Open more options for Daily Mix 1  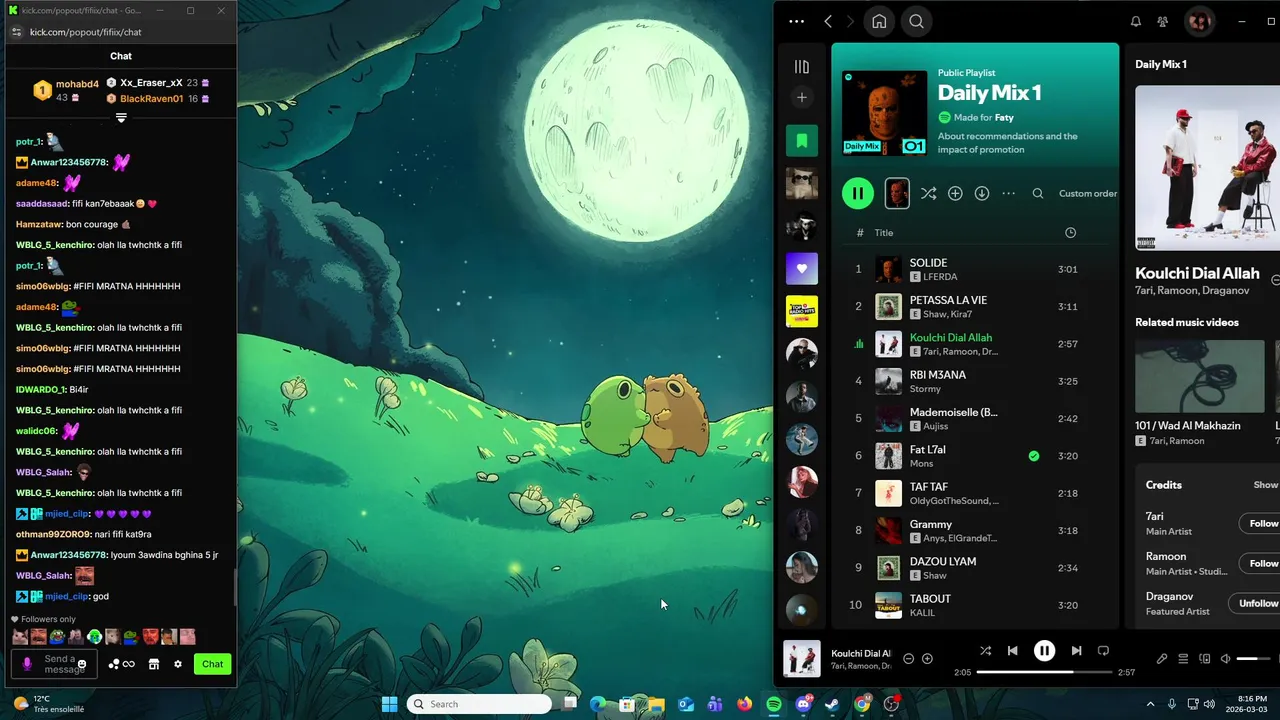point(1008,193)
